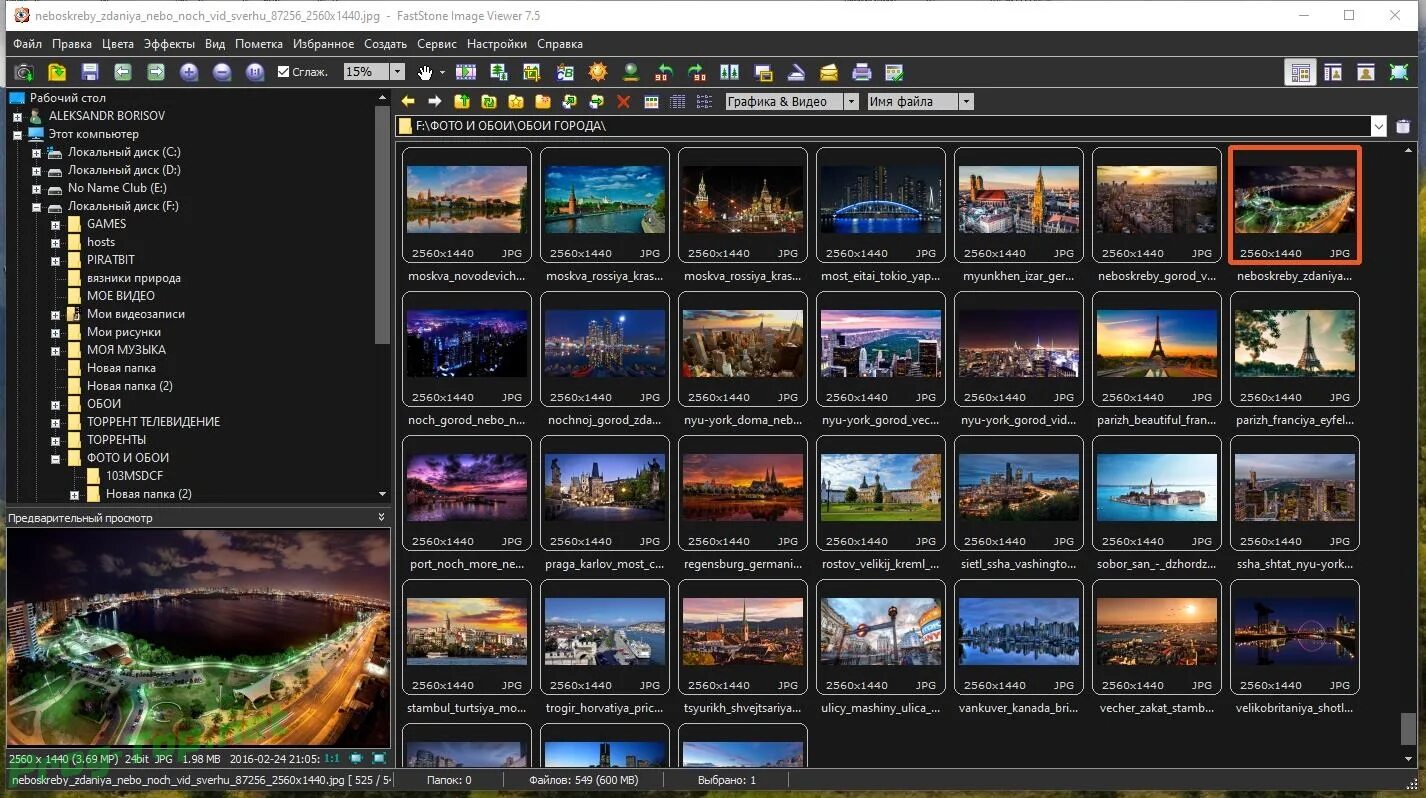Open the 15% zoom level dropdown
This screenshot has height=798, width=1426.
[x=397, y=72]
